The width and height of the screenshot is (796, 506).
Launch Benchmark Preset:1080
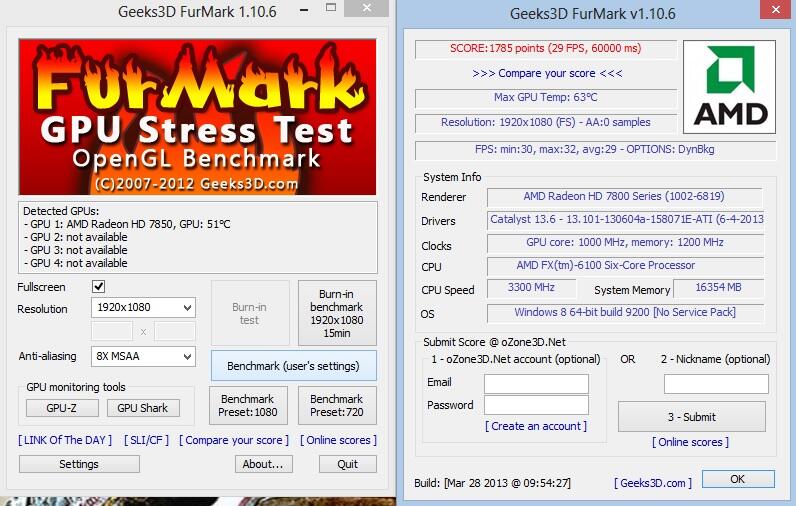247,406
